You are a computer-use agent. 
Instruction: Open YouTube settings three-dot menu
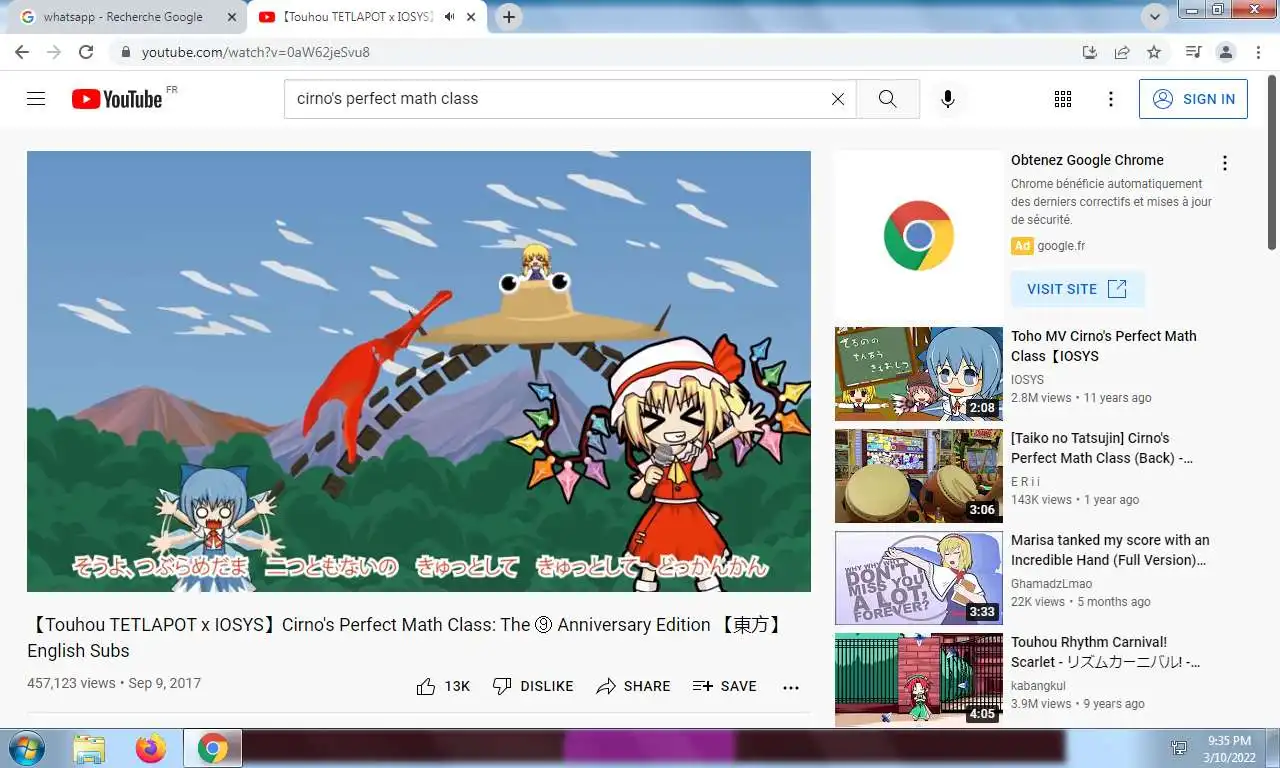tap(1110, 99)
